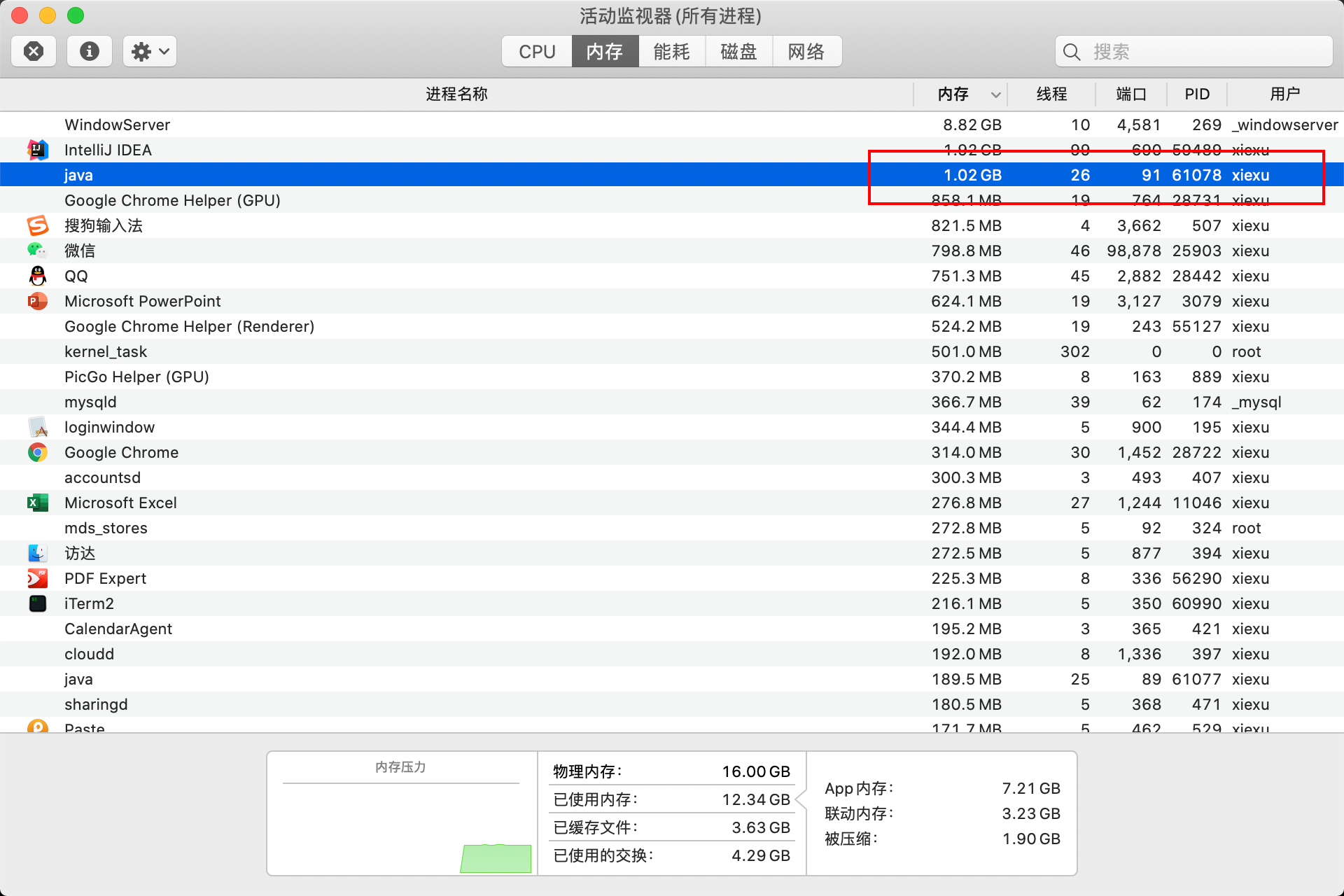1344x896 pixels.
Task: Click the Google Chrome icon
Action: click(38, 452)
